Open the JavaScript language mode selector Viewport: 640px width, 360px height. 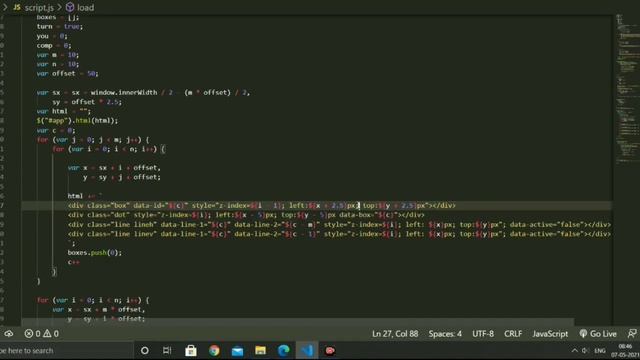point(550,334)
